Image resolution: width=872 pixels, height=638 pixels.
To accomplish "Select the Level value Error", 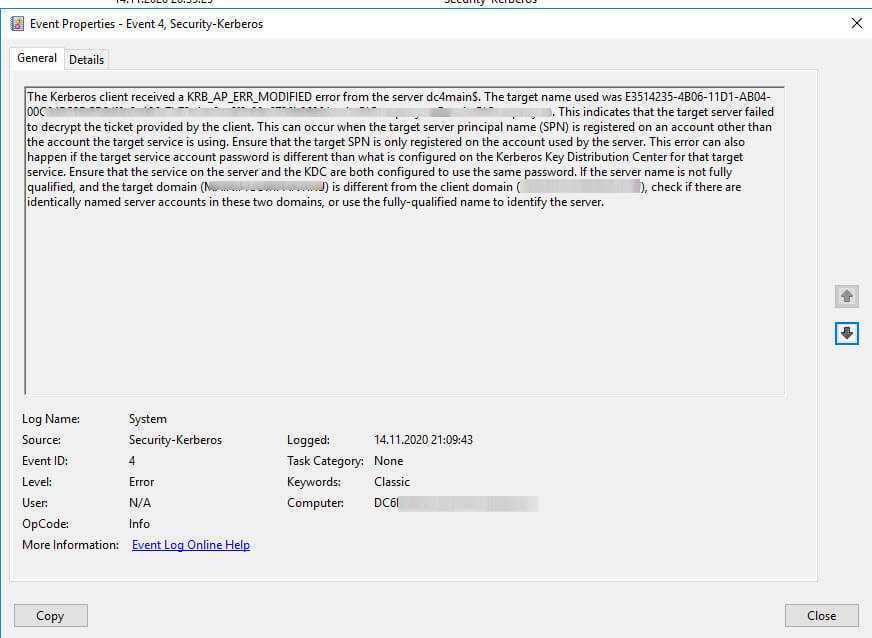I will (141, 482).
